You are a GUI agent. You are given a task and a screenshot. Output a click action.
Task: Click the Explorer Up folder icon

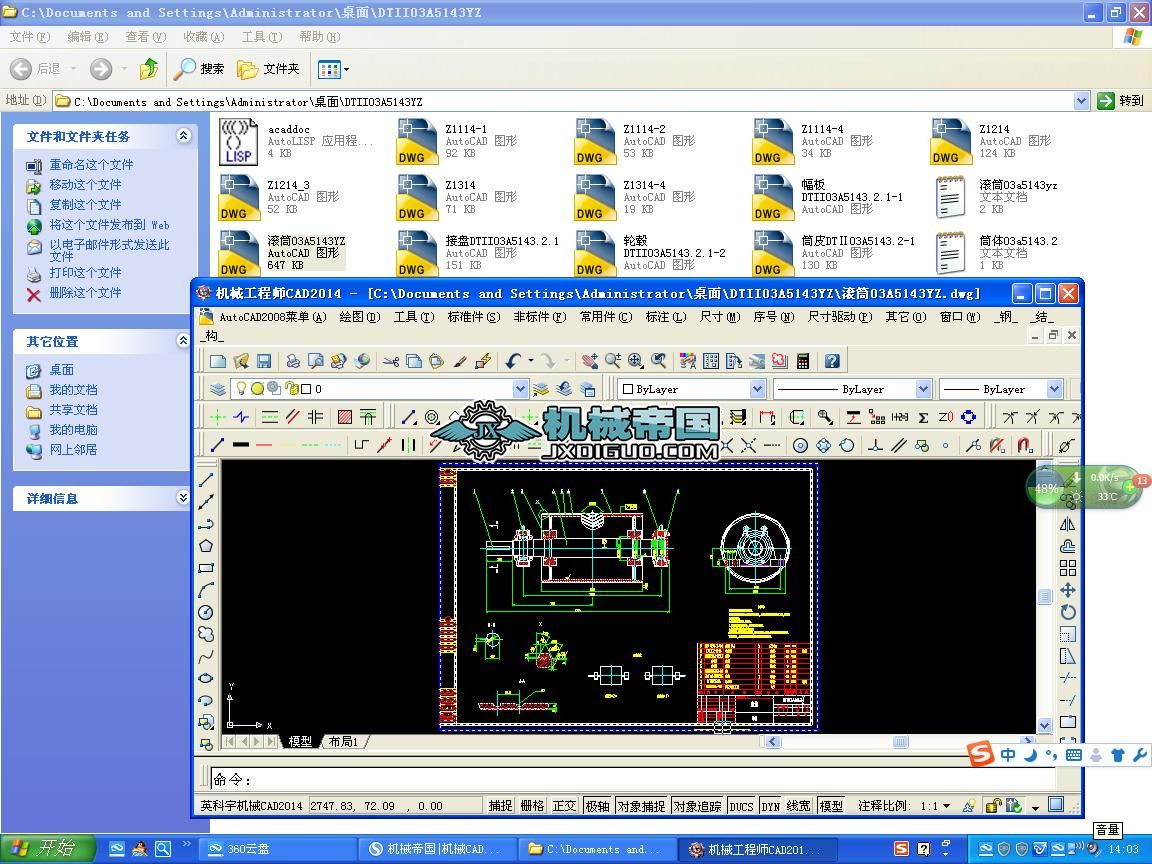point(149,68)
